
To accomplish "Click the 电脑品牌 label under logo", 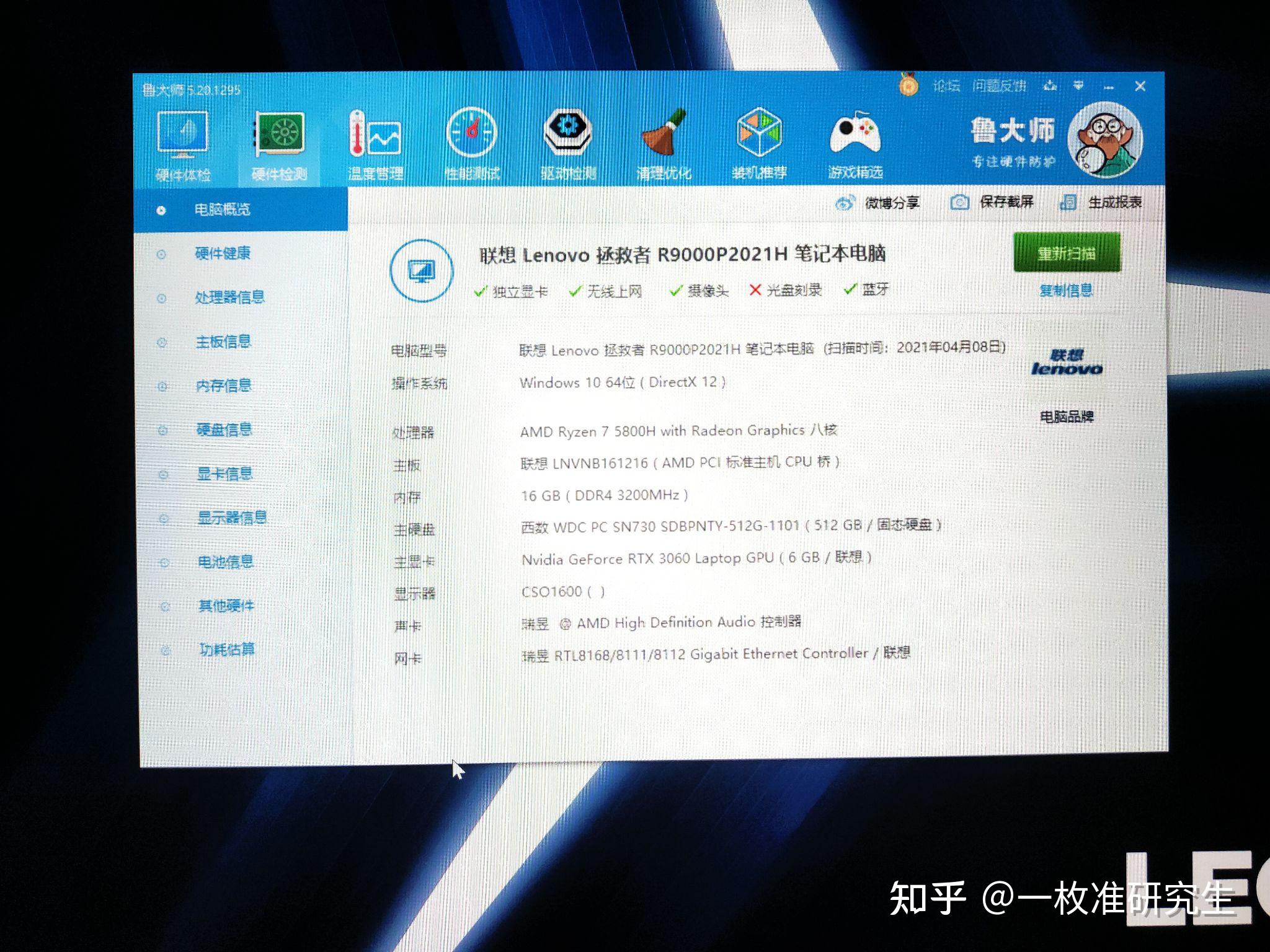I will pyautogui.click(x=1067, y=416).
